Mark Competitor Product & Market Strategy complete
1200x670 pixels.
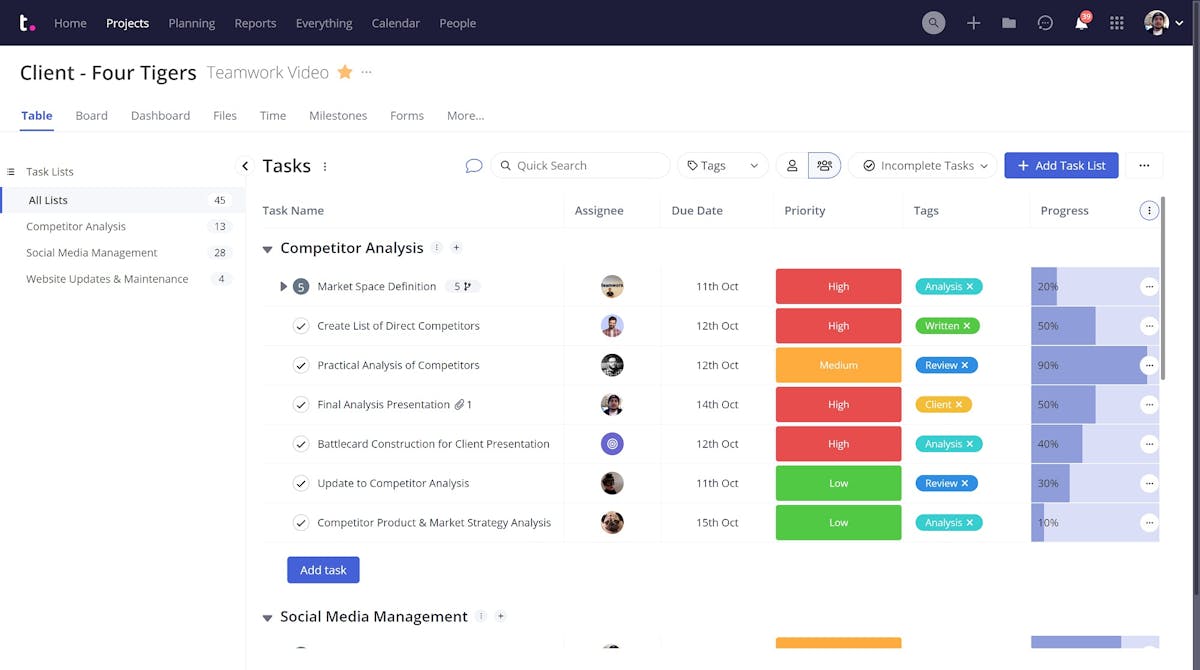300,522
